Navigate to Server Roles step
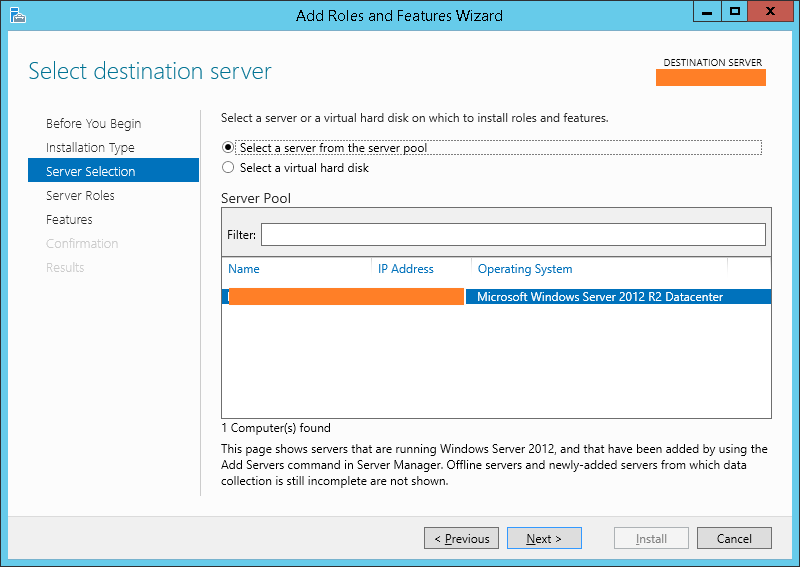This screenshot has width=800, height=567. point(80,196)
